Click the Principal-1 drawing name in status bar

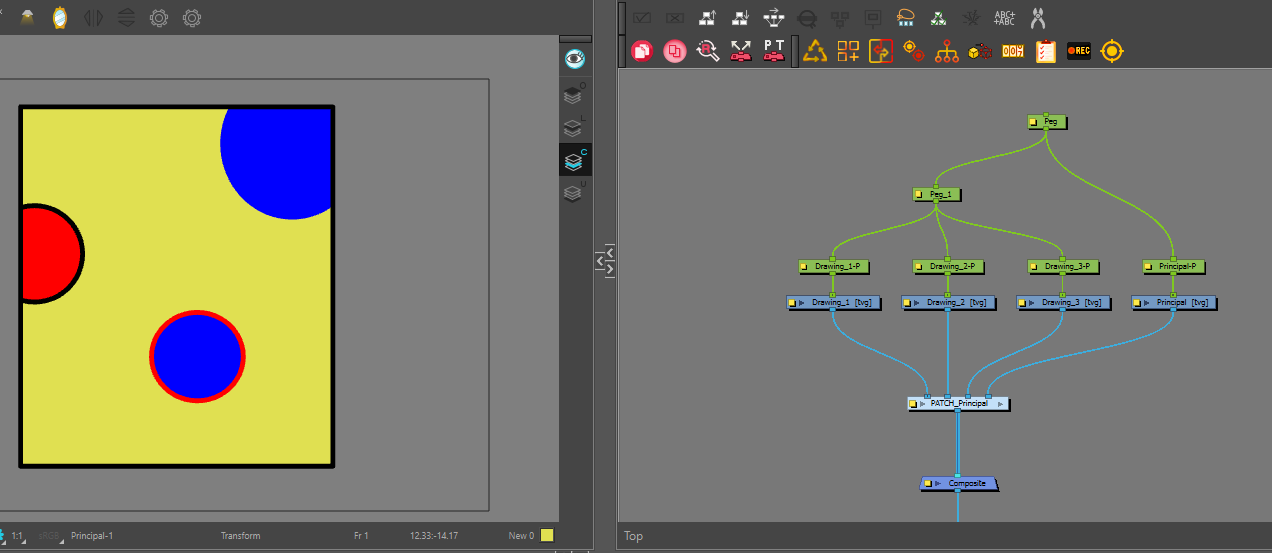(92, 536)
